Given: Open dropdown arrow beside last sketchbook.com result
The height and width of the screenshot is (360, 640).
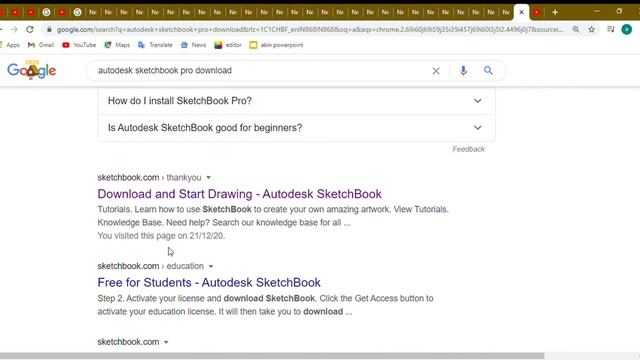Looking at the screenshot, I should pos(166,342).
